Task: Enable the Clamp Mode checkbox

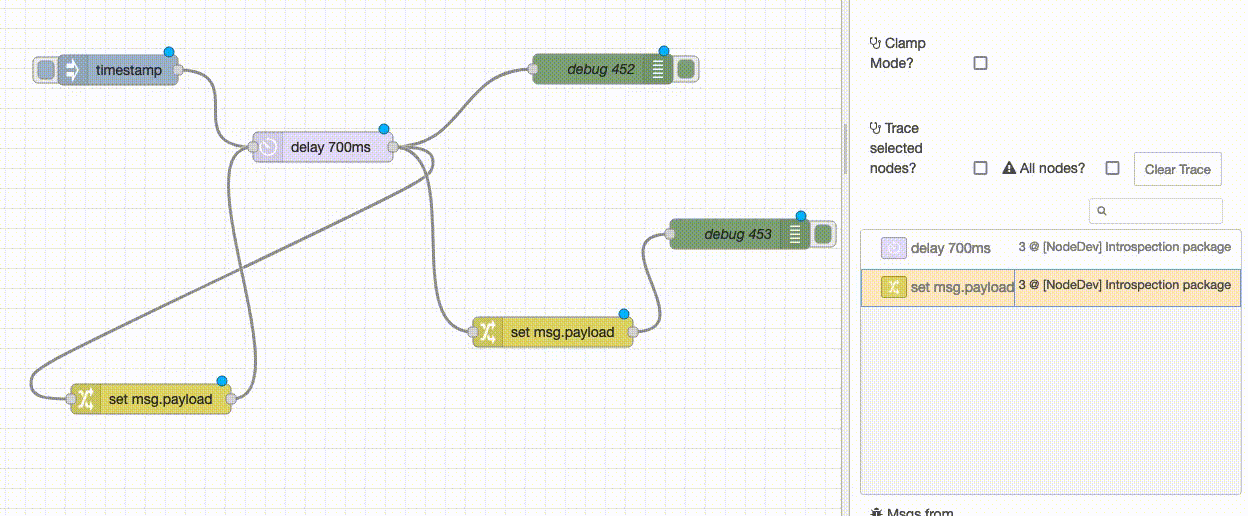Action: pos(980,63)
